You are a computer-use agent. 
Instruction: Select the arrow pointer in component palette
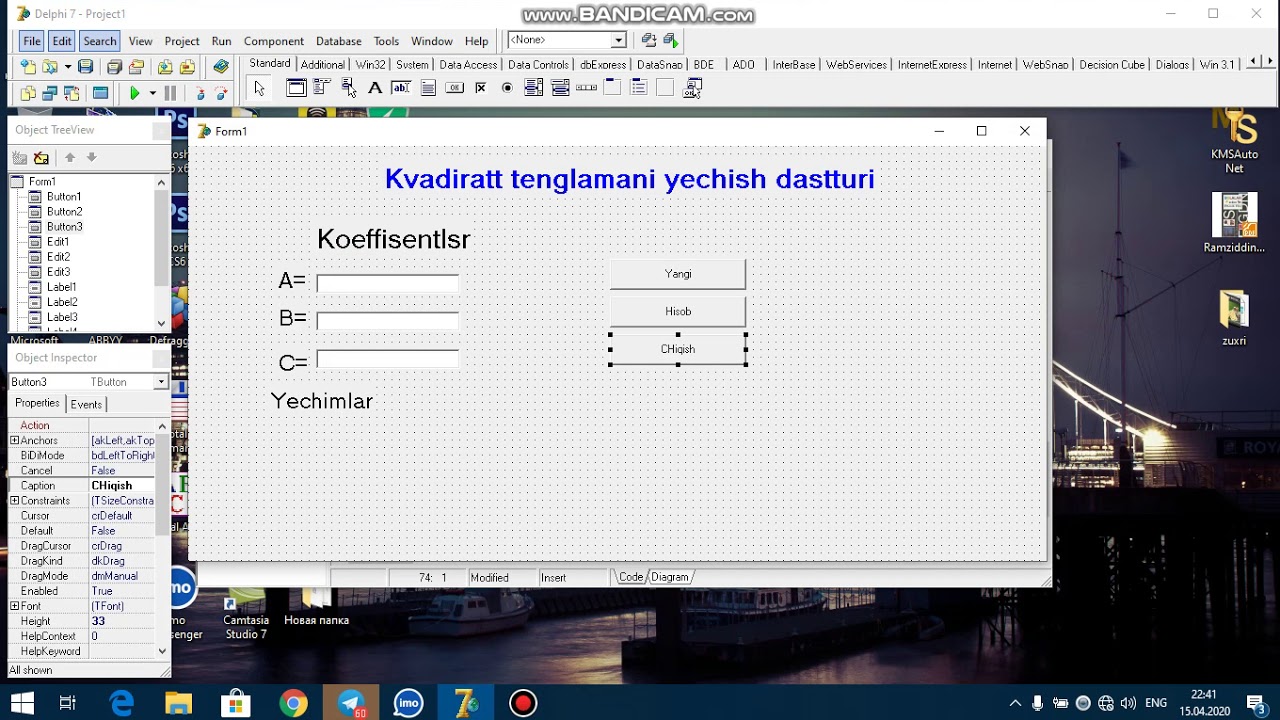click(x=260, y=88)
